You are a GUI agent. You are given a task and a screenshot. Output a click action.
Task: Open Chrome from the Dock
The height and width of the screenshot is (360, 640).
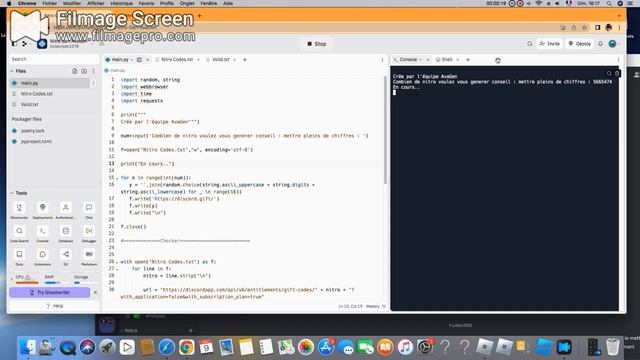click(187, 347)
